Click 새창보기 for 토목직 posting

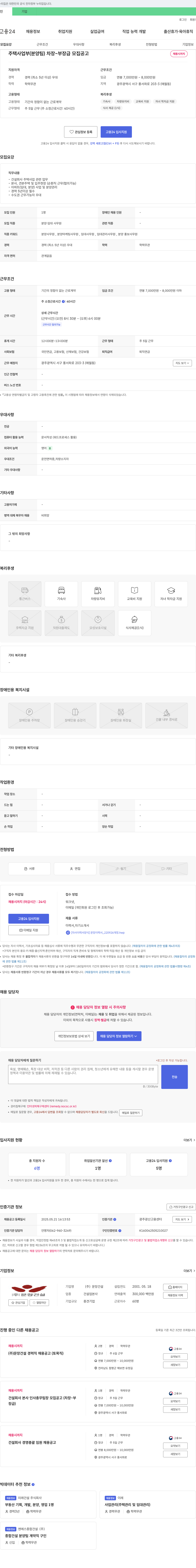[x=175, y=1365]
